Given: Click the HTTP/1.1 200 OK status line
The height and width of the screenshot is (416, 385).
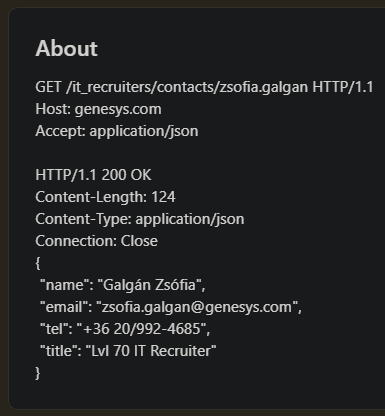Looking at the screenshot, I should [x=93, y=175].
